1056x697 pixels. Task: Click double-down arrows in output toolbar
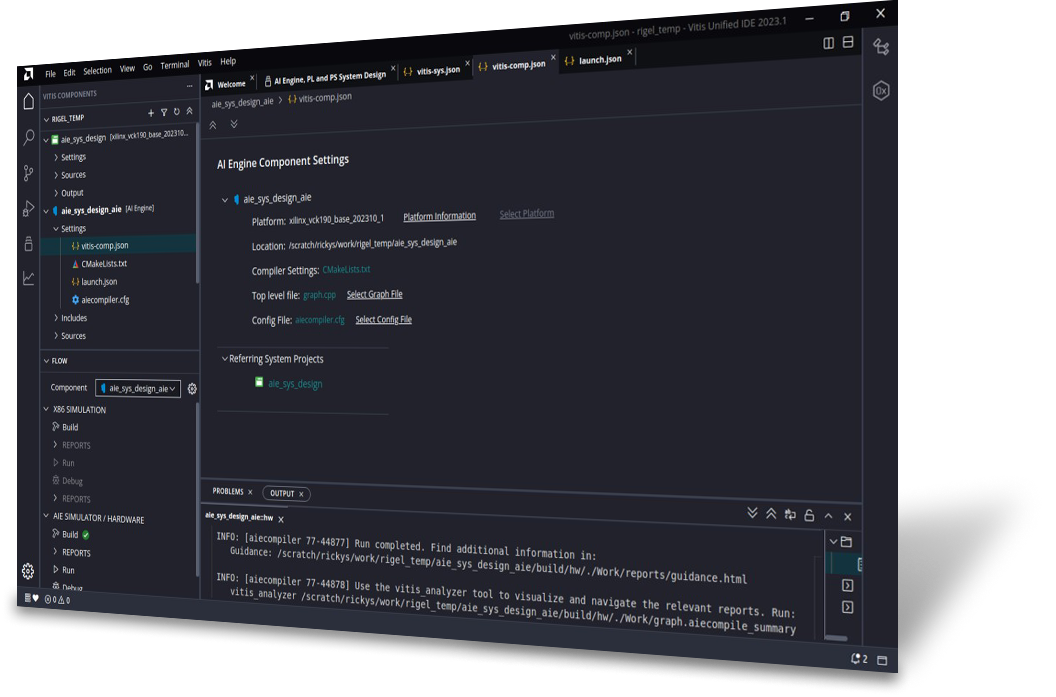[752, 513]
